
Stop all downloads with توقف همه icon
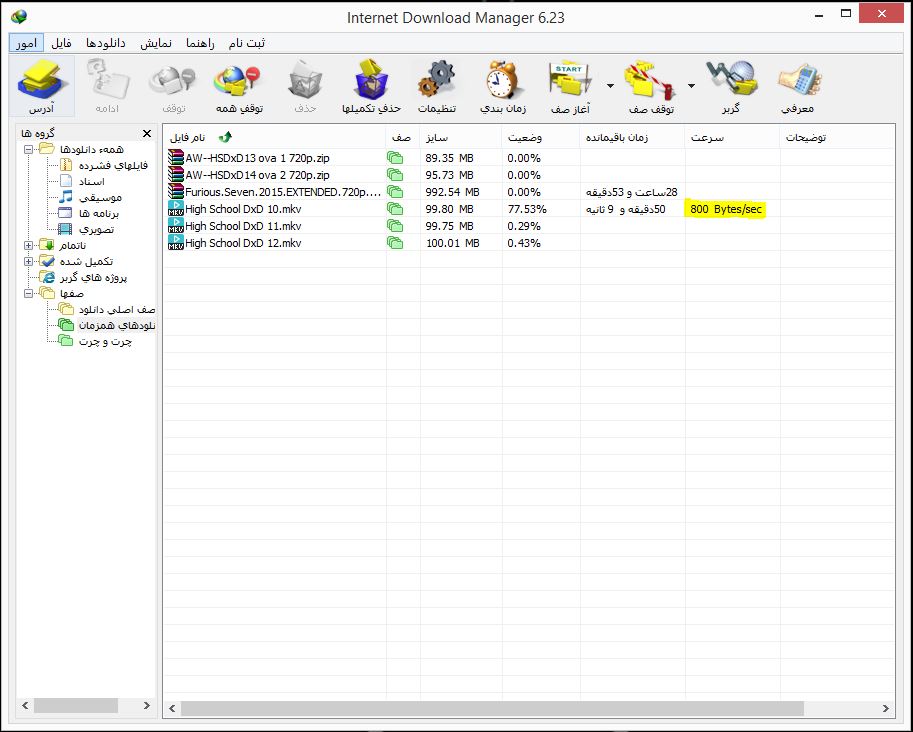238,80
